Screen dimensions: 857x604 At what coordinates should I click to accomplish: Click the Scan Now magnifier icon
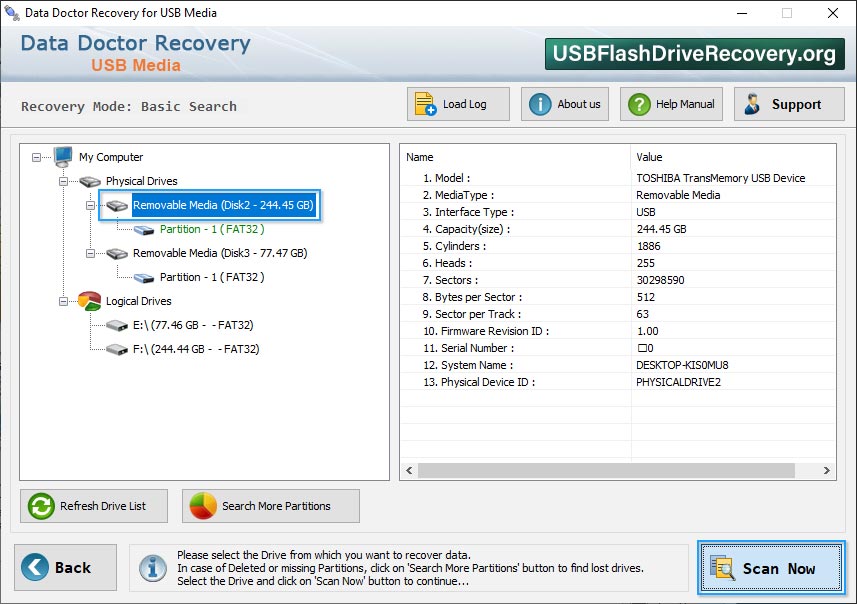[x=721, y=567]
